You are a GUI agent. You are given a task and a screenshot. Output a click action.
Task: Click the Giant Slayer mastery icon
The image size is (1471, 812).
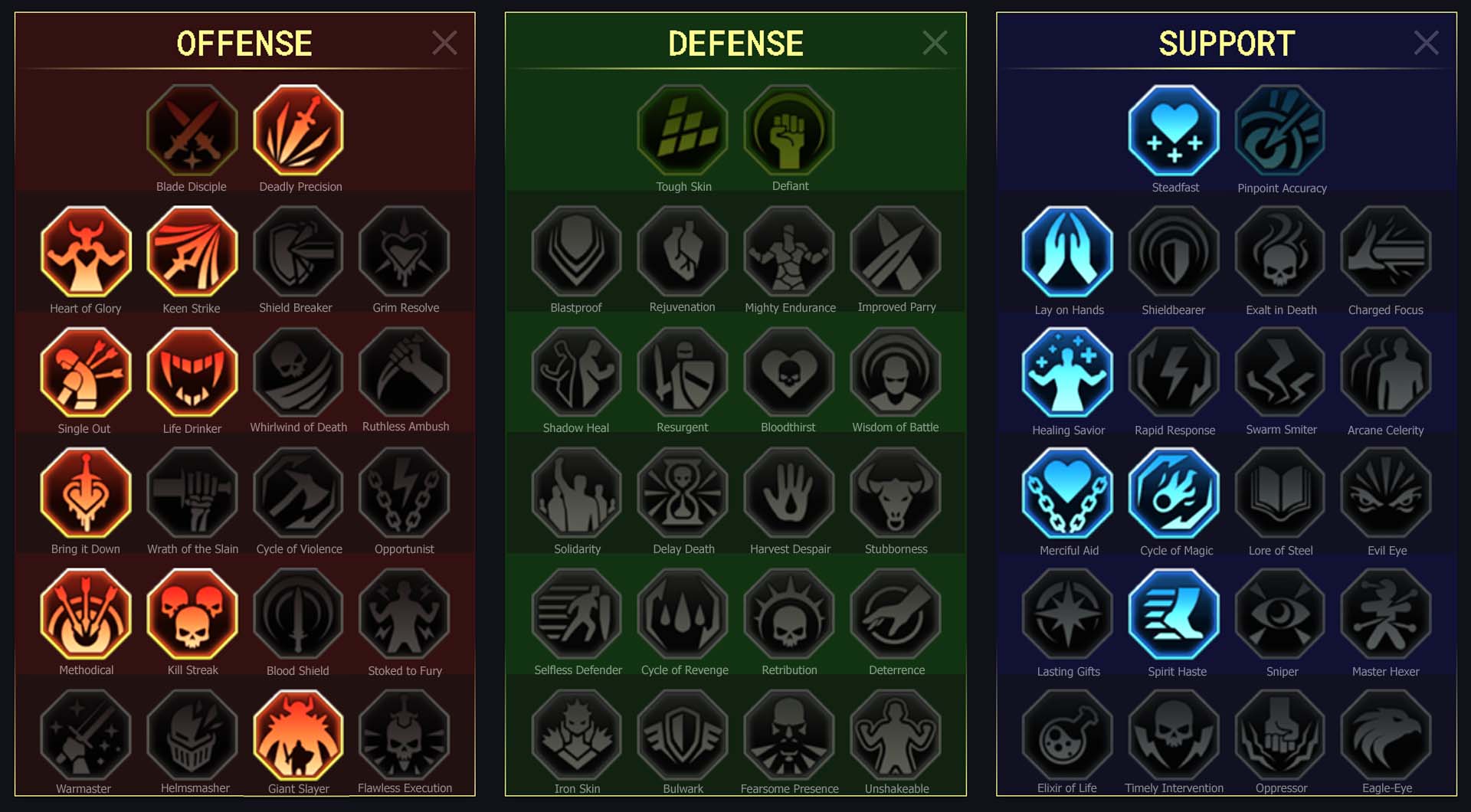(x=299, y=735)
